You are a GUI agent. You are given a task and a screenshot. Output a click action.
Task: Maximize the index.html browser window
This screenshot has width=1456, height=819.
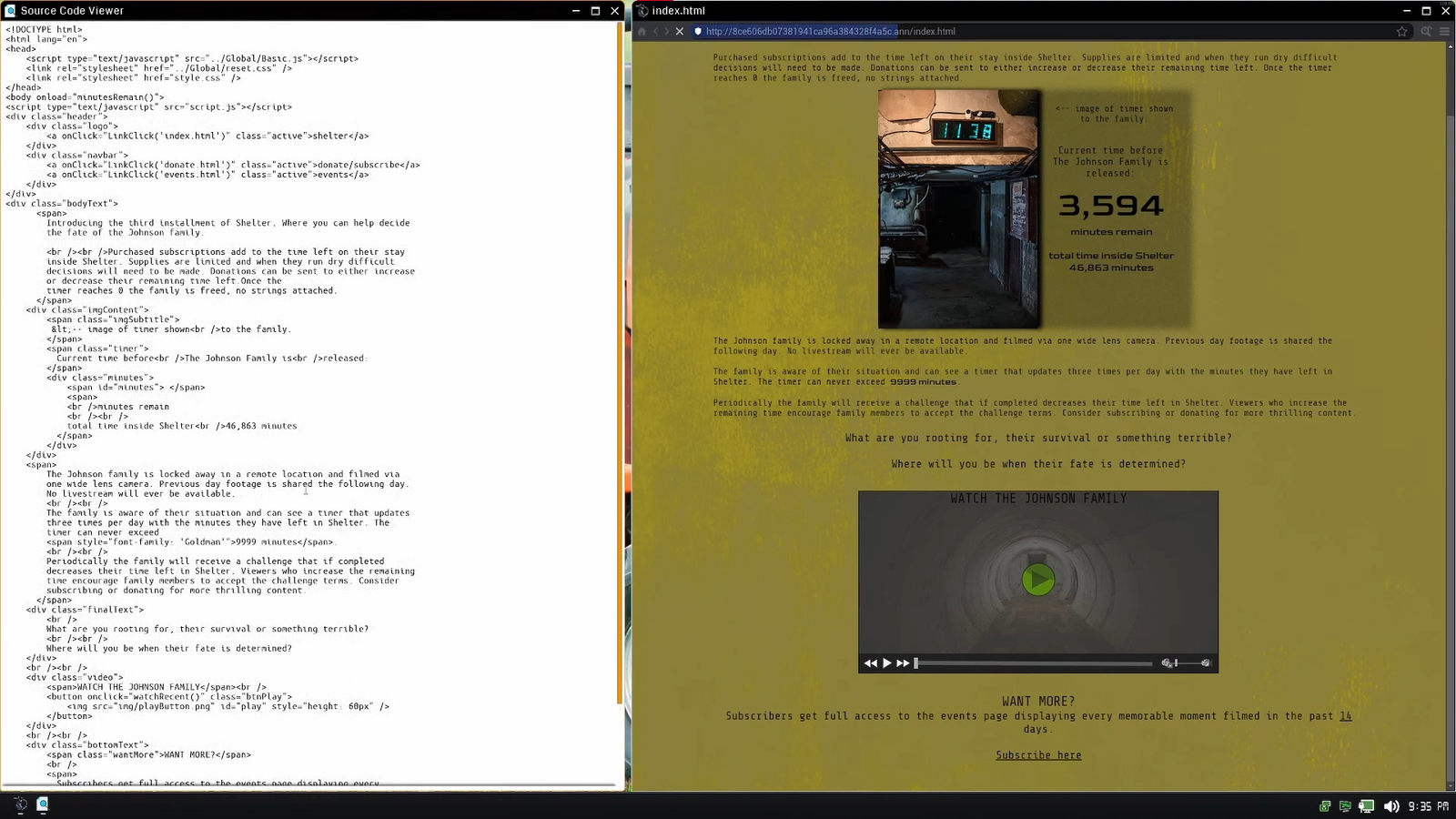pos(1426,11)
